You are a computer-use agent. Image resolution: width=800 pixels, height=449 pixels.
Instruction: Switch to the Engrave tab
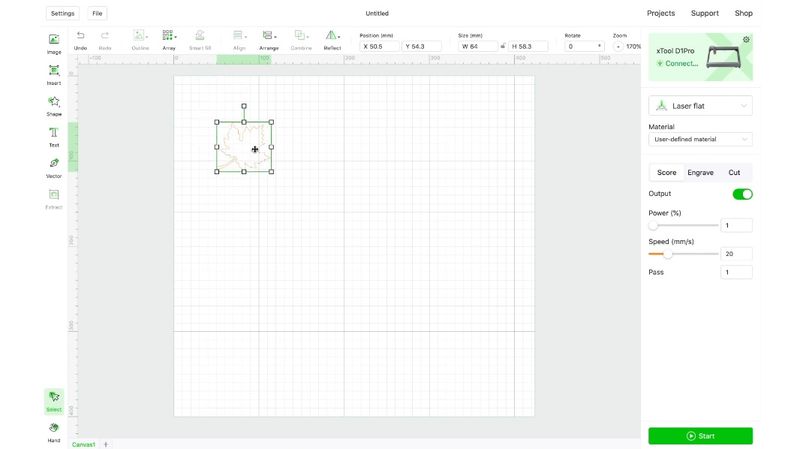pos(700,173)
